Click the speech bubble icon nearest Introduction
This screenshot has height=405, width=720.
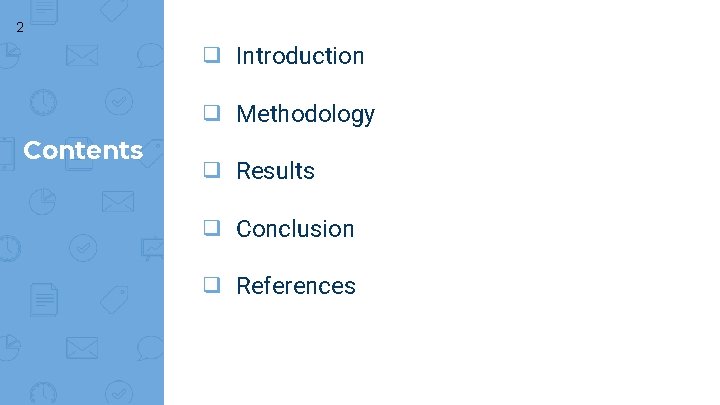click(x=151, y=55)
